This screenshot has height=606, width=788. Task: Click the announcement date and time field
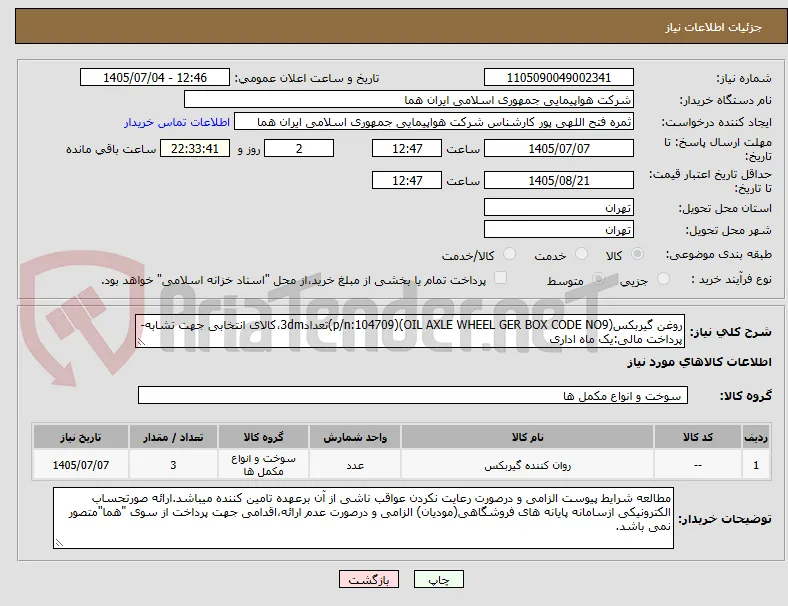[155, 77]
